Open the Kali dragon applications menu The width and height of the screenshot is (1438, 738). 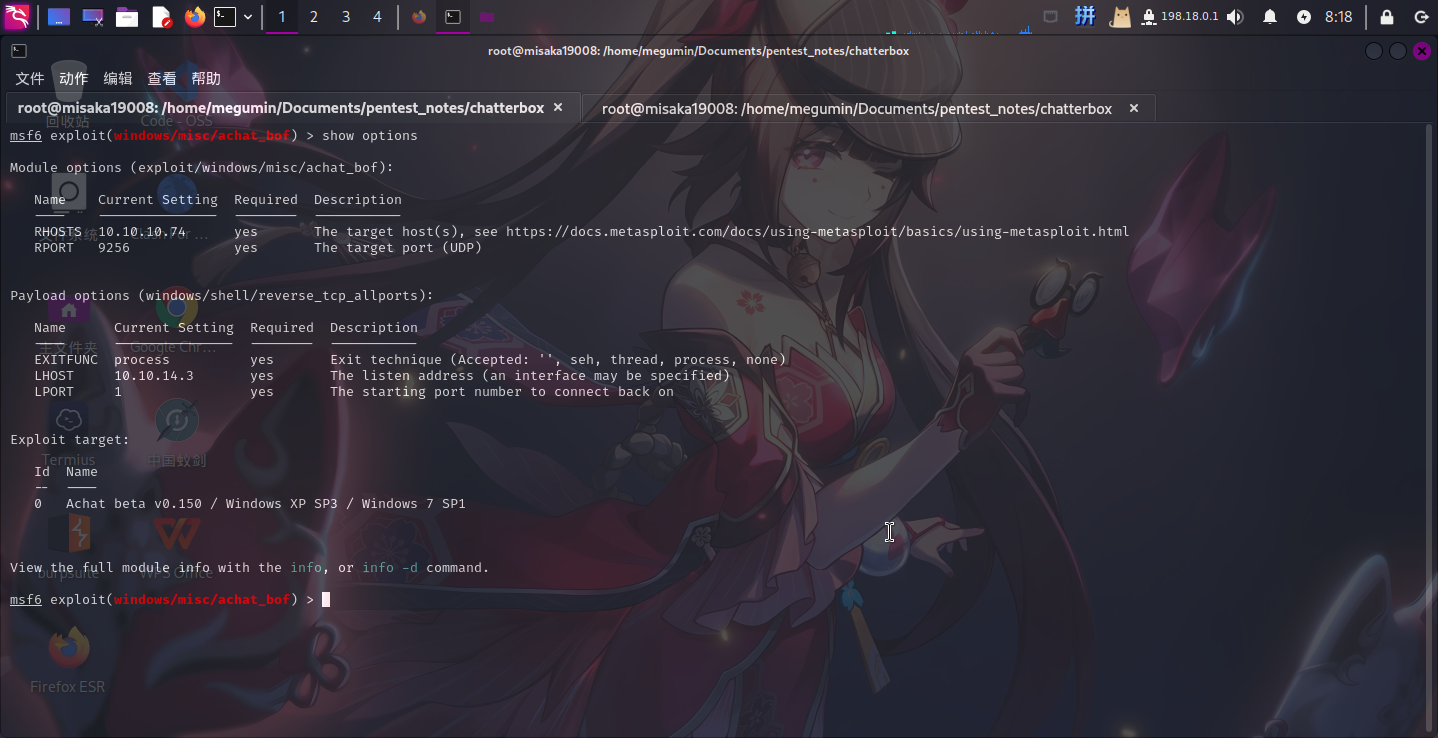17,17
